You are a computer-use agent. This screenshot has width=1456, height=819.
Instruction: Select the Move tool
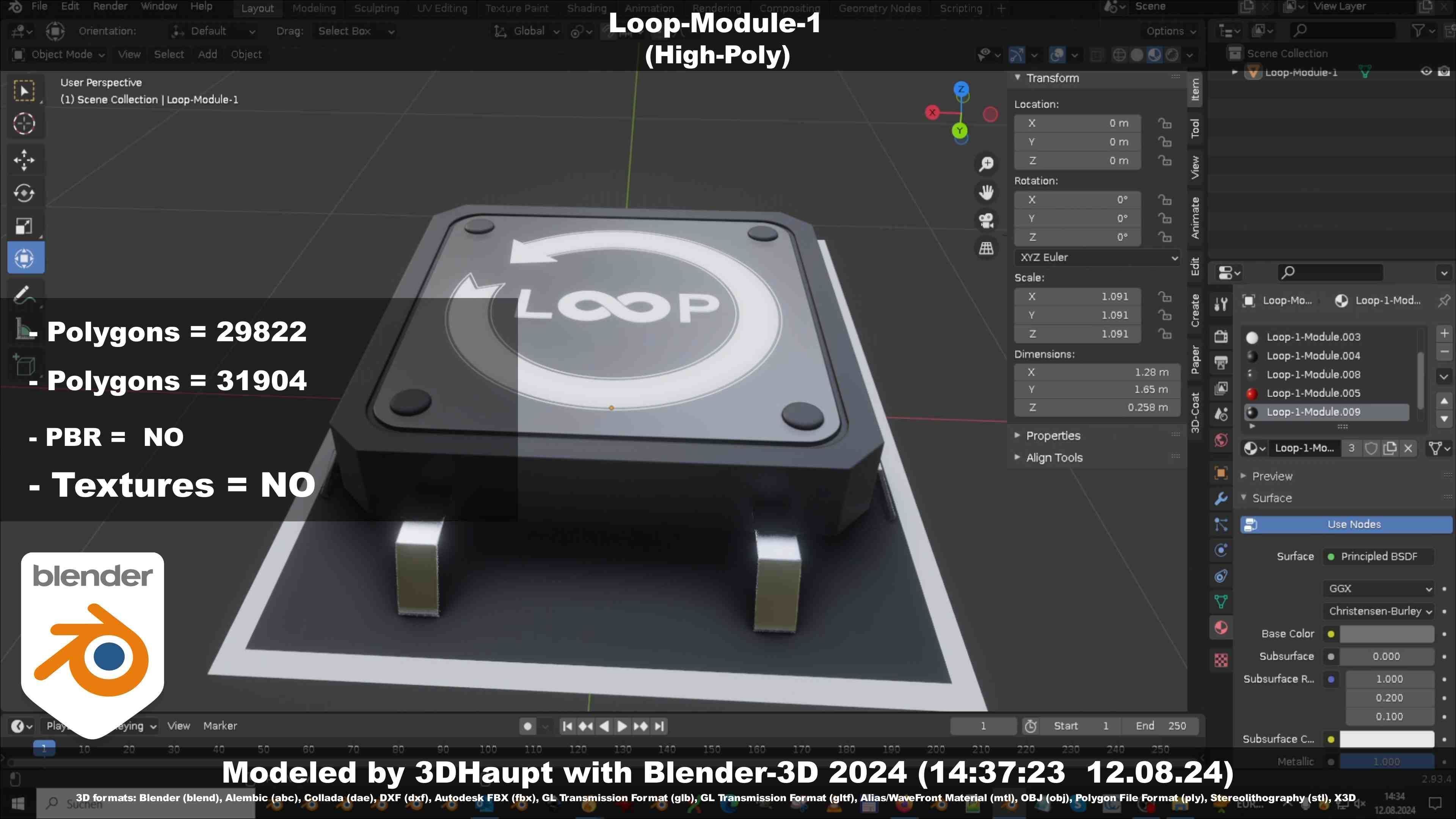coord(24,160)
